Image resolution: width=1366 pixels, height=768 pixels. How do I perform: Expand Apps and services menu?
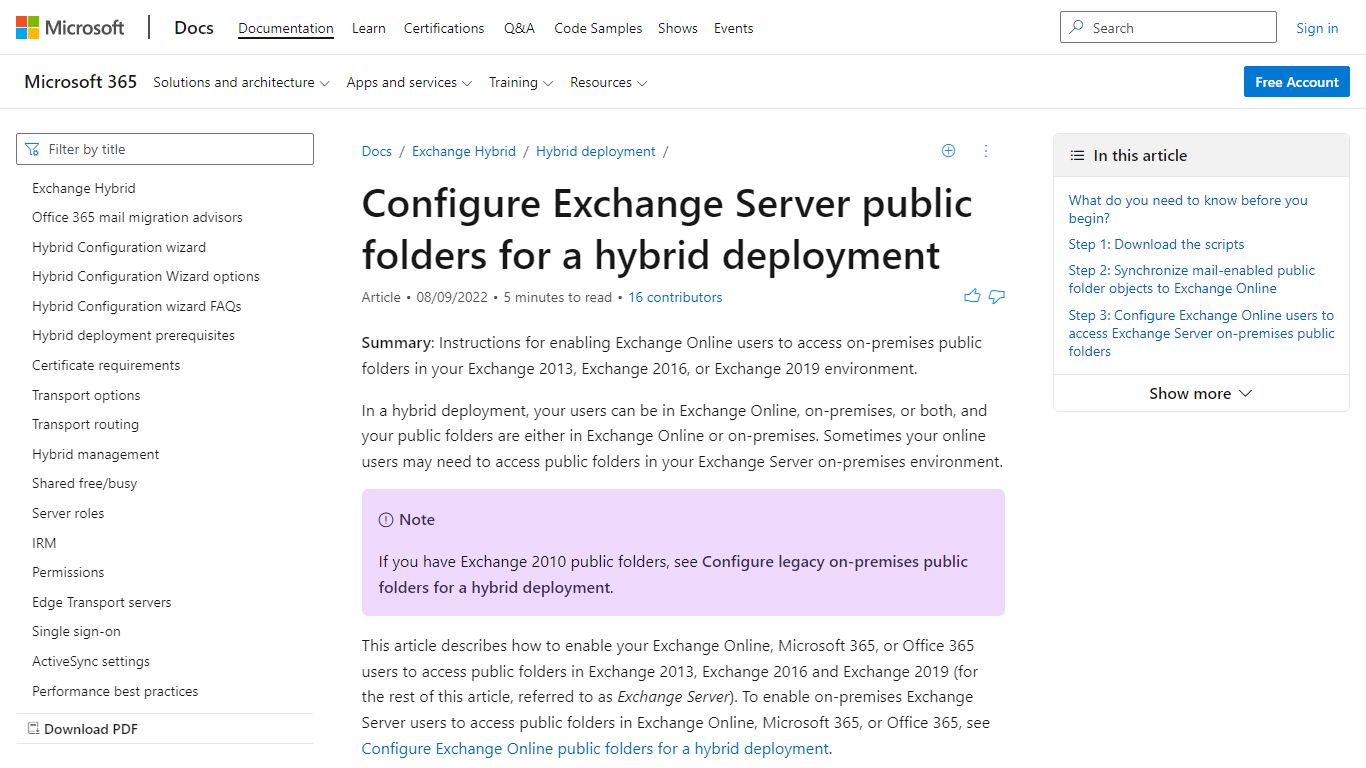(409, 83)
